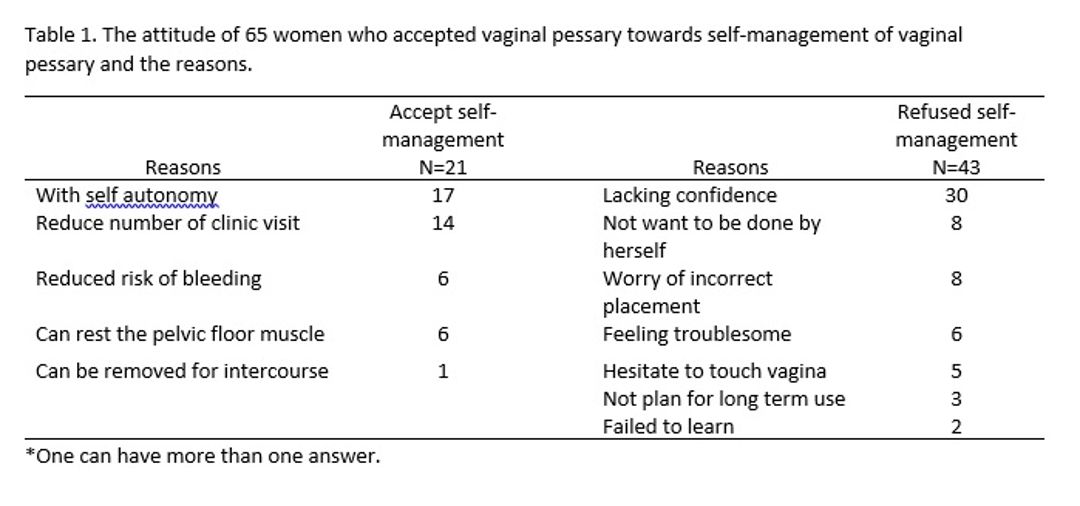Viewport: 1080px width, 506px height.
Task: Click the value 17 cell
Action: tap(443, 196)
